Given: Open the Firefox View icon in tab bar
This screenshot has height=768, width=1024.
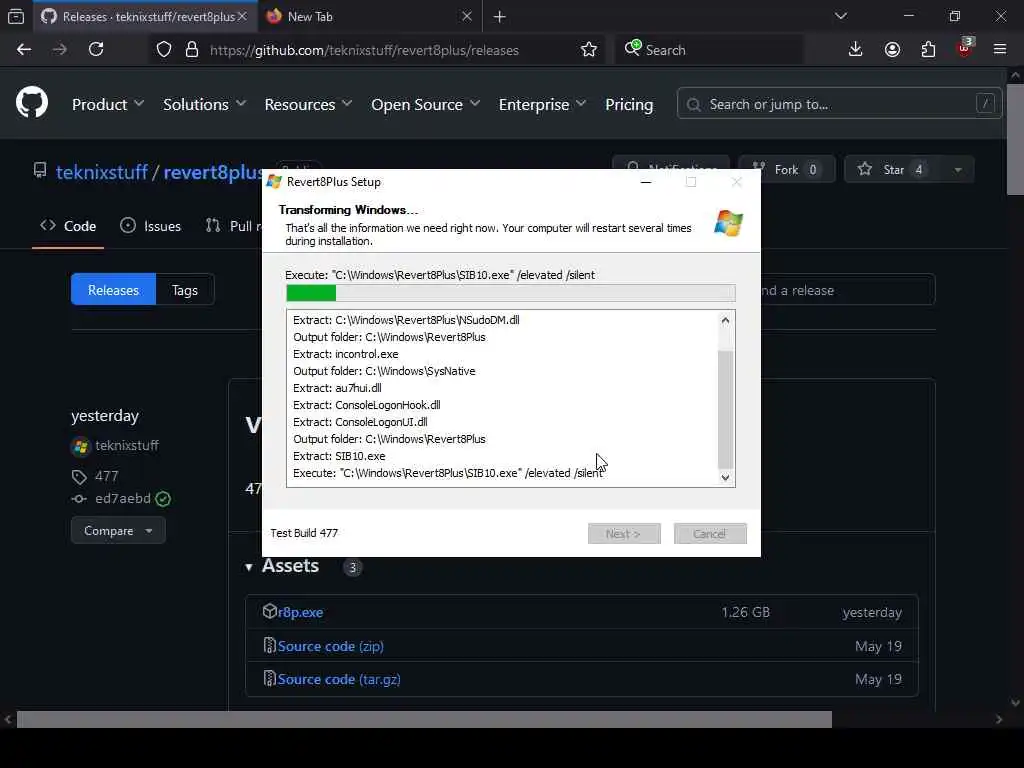Looking at the screenshot, I should coord(16,16).
